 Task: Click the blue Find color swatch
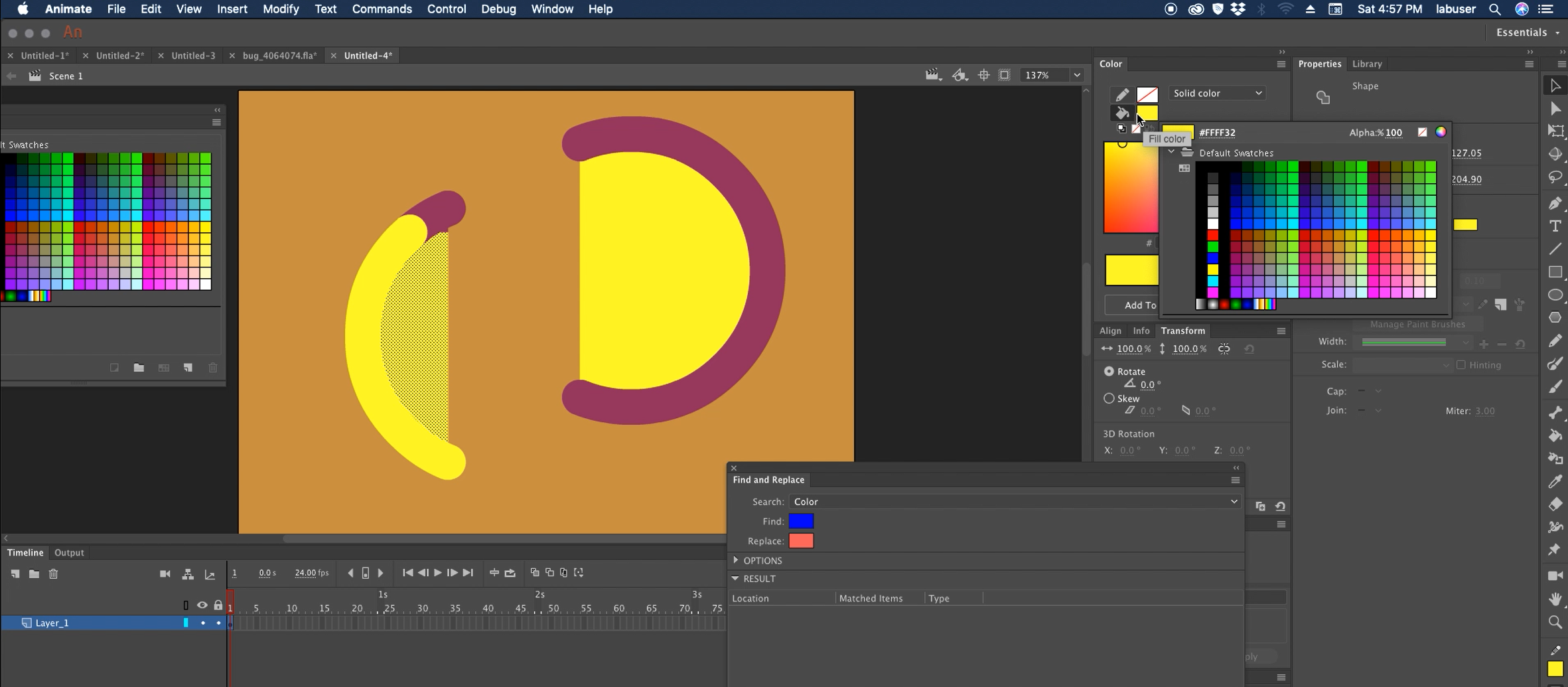(x=801, y=521)
